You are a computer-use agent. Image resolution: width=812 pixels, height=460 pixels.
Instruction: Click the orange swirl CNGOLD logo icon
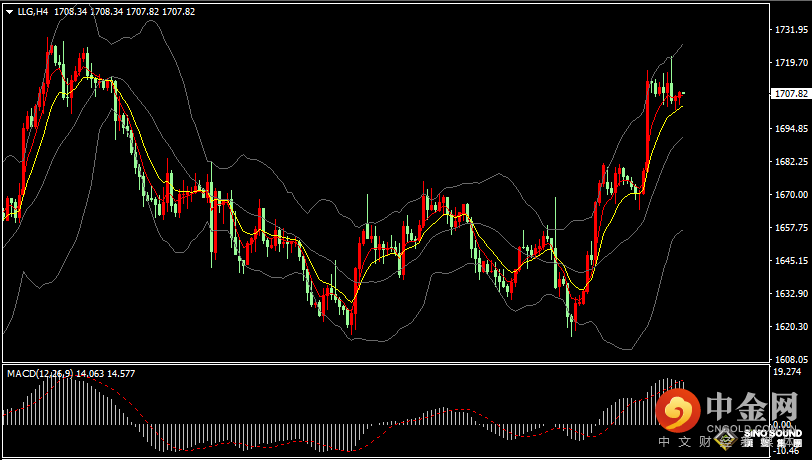coord(678,410)
